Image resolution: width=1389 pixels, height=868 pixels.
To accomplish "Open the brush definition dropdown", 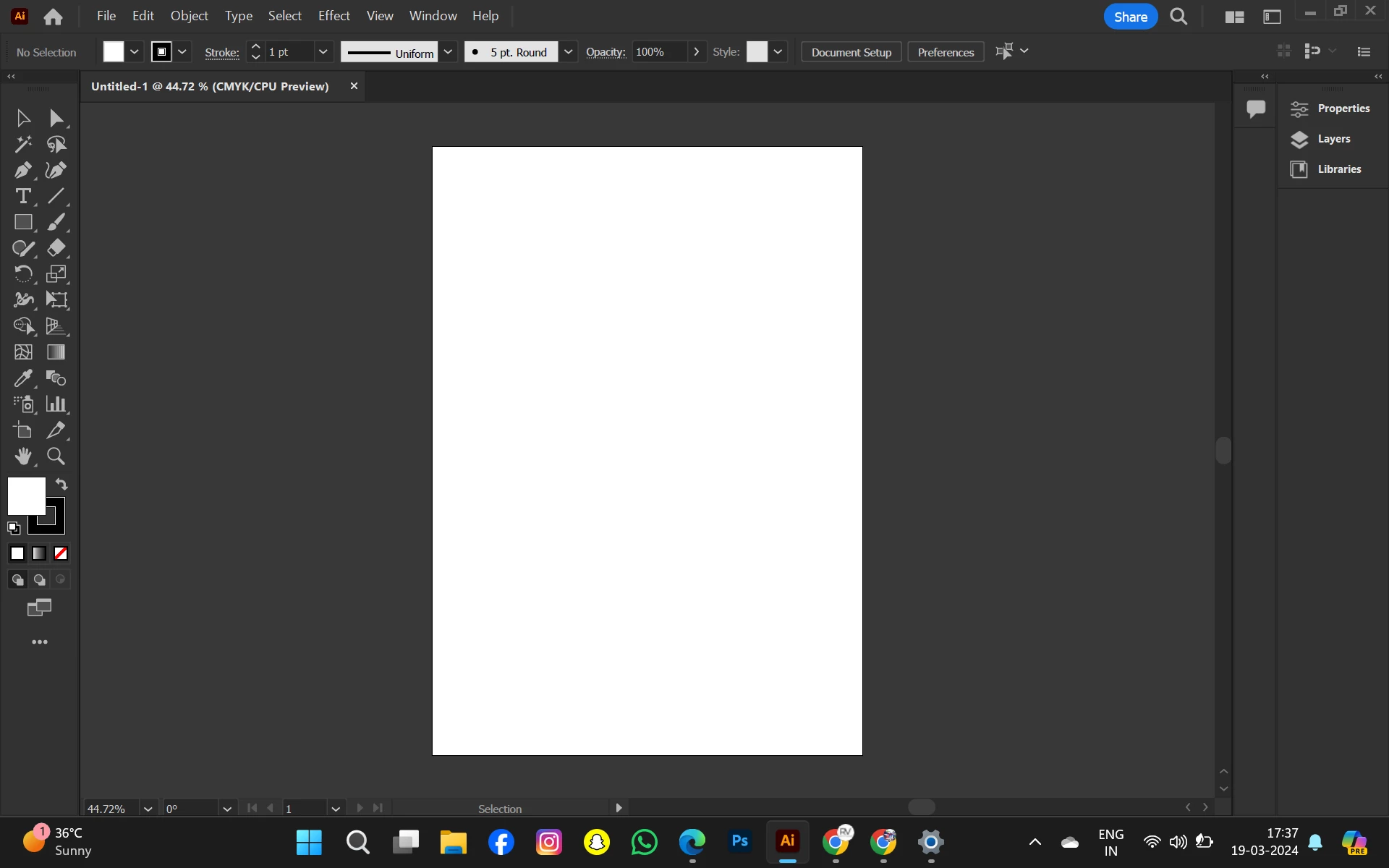I will pyautogui.click(x=569, y=52).
